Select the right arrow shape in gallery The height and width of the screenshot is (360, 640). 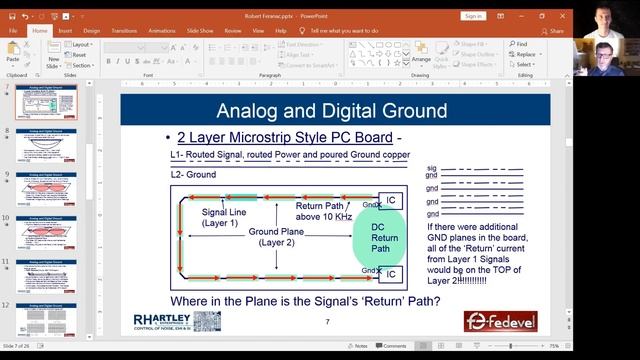[x=380, y=54]
